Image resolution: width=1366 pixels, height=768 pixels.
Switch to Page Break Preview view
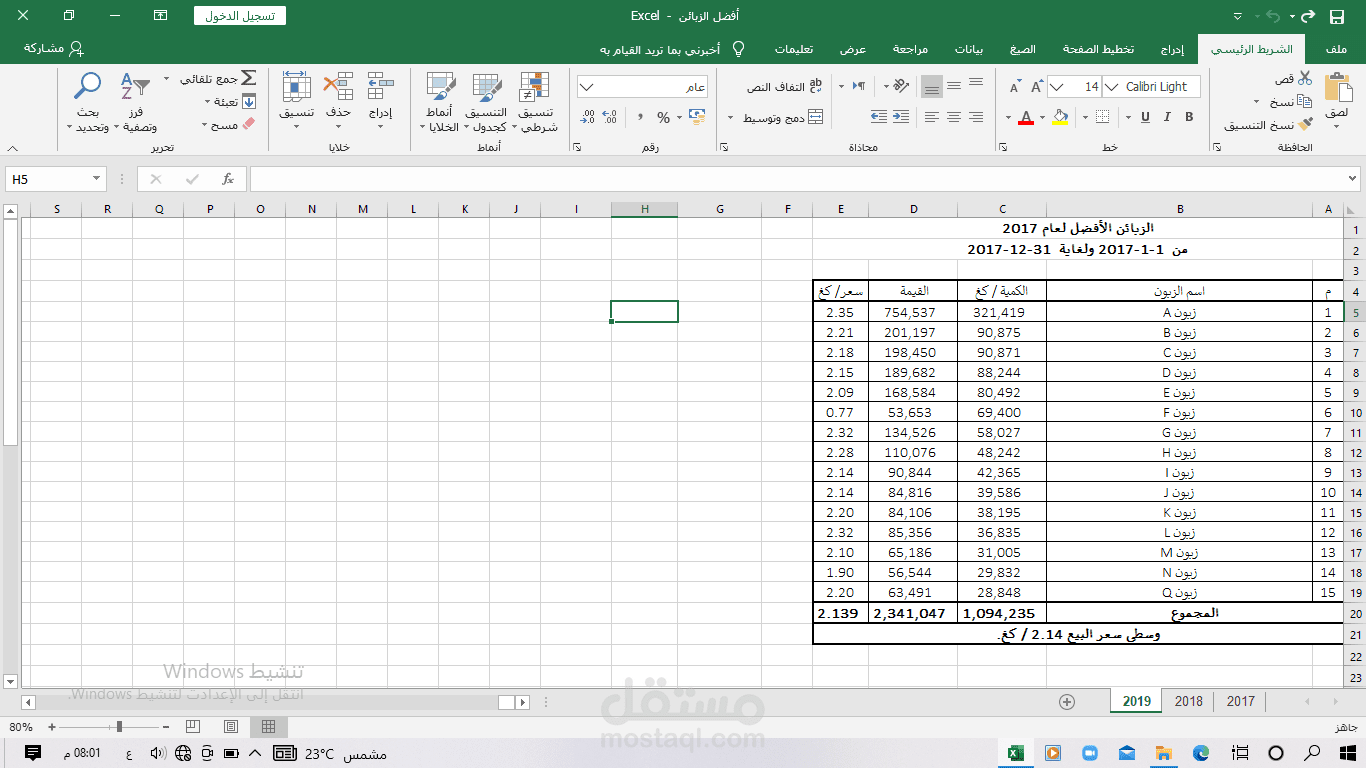[x=193, y=726]
